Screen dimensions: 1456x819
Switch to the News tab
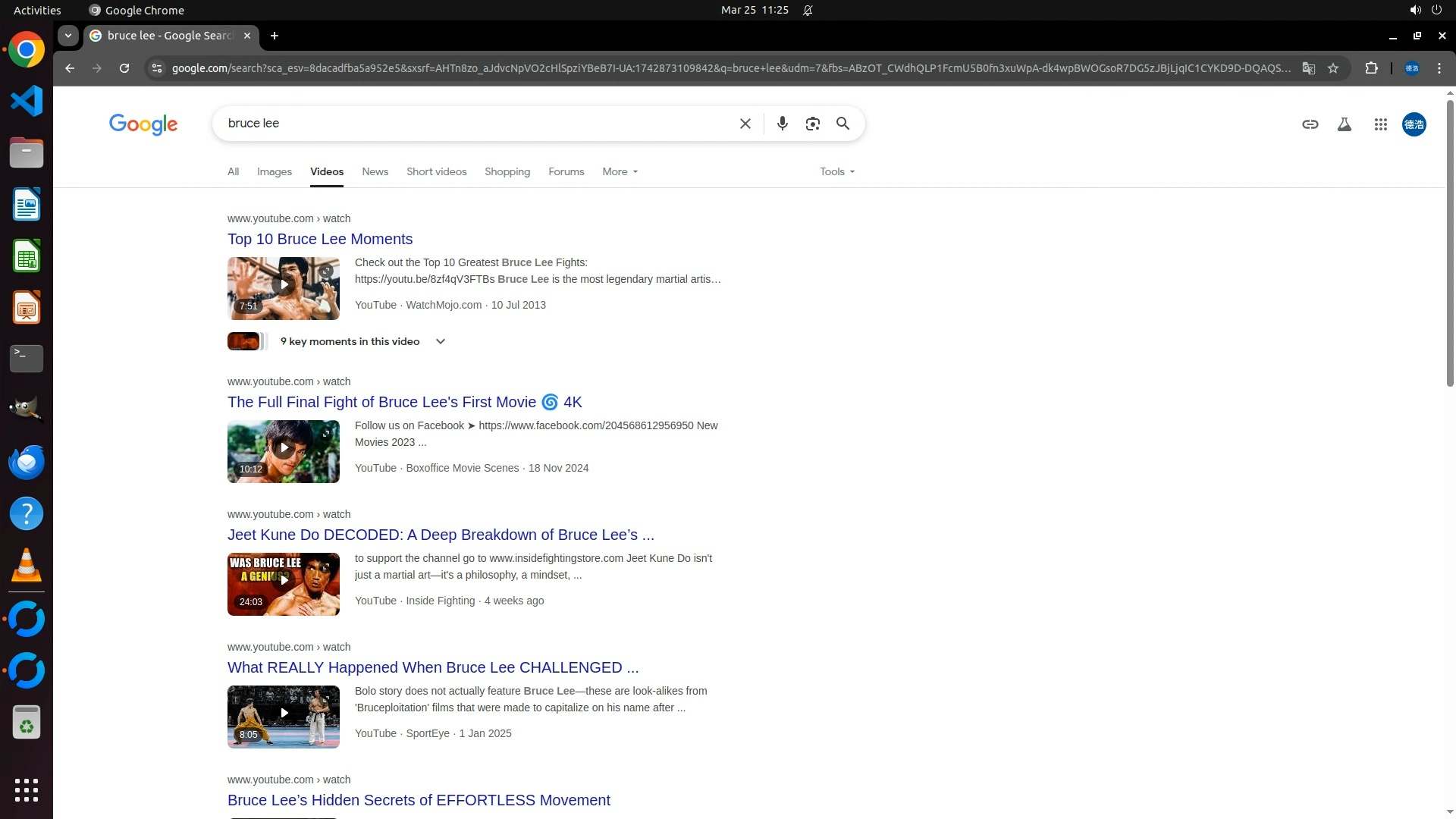(x=375, y=171)
